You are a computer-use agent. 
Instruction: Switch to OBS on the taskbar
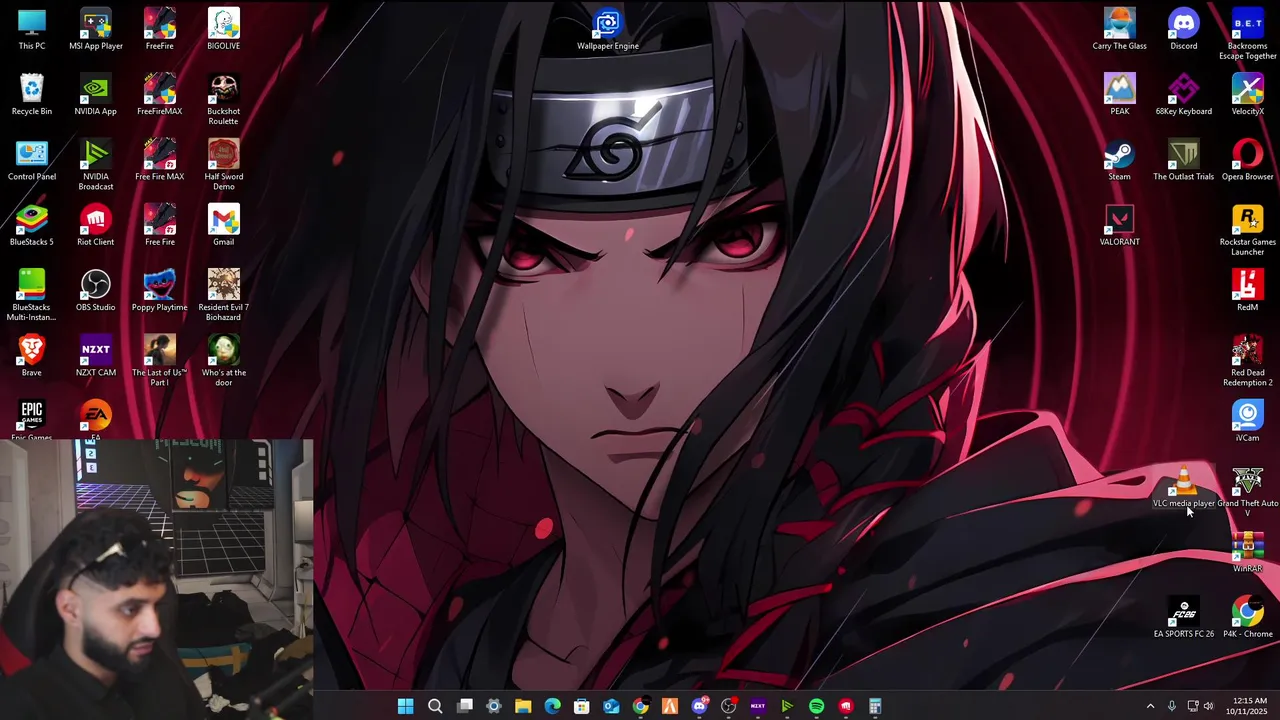point(728,707)
